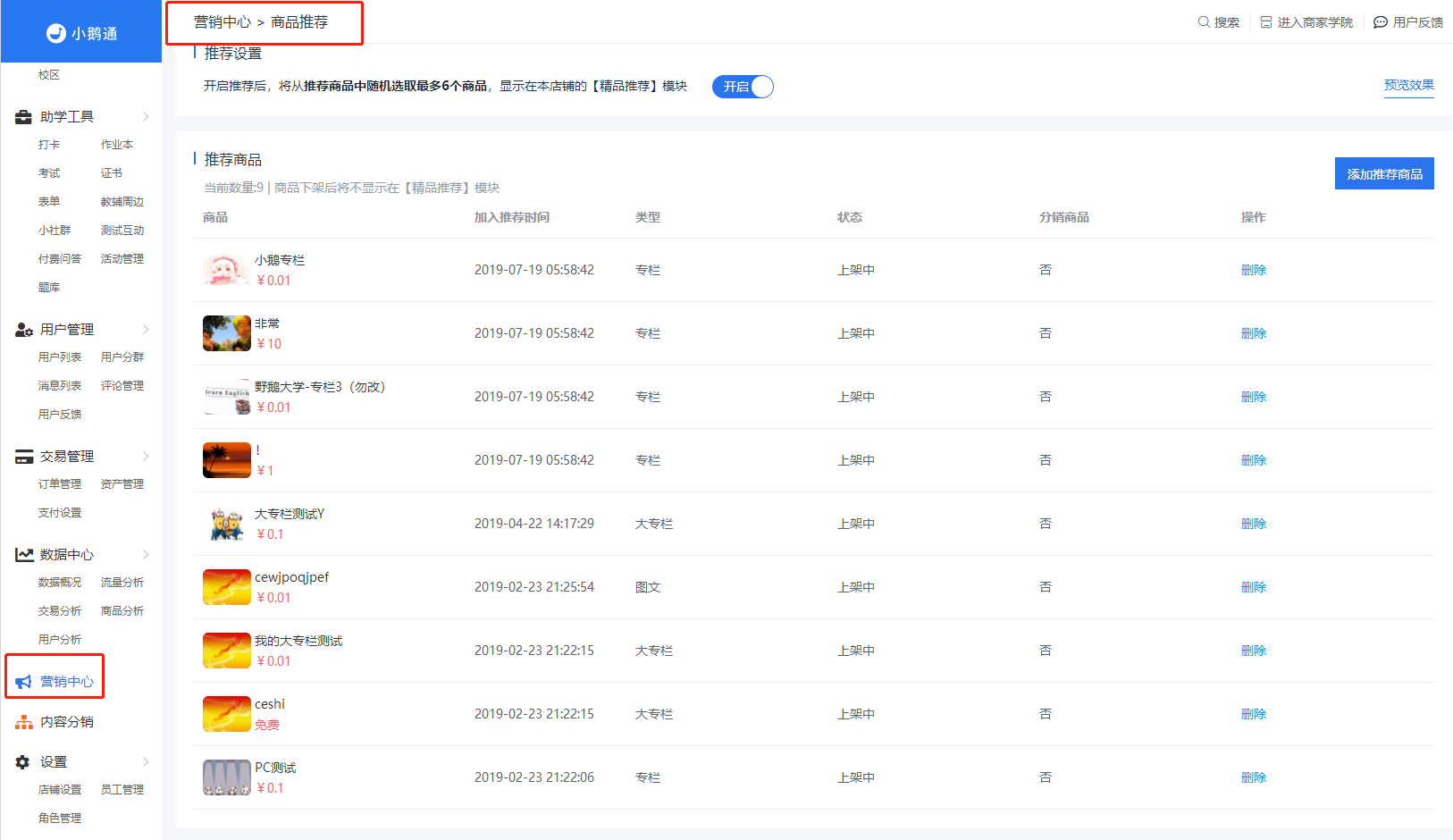The width and height of the screenshot is (1453, 840).
Task: Click the 小鹅通 logo icon
Action: point(56,33)
